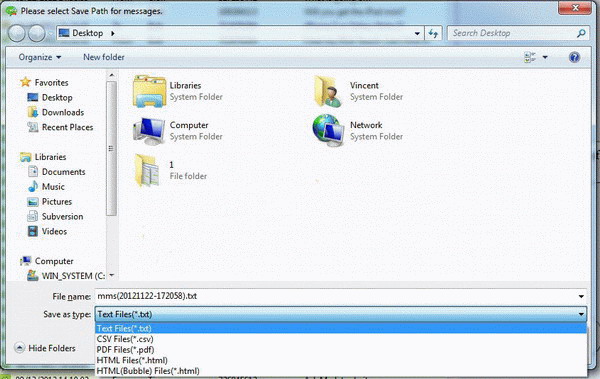Click the Desktop icon in address bar

point(64,33)
